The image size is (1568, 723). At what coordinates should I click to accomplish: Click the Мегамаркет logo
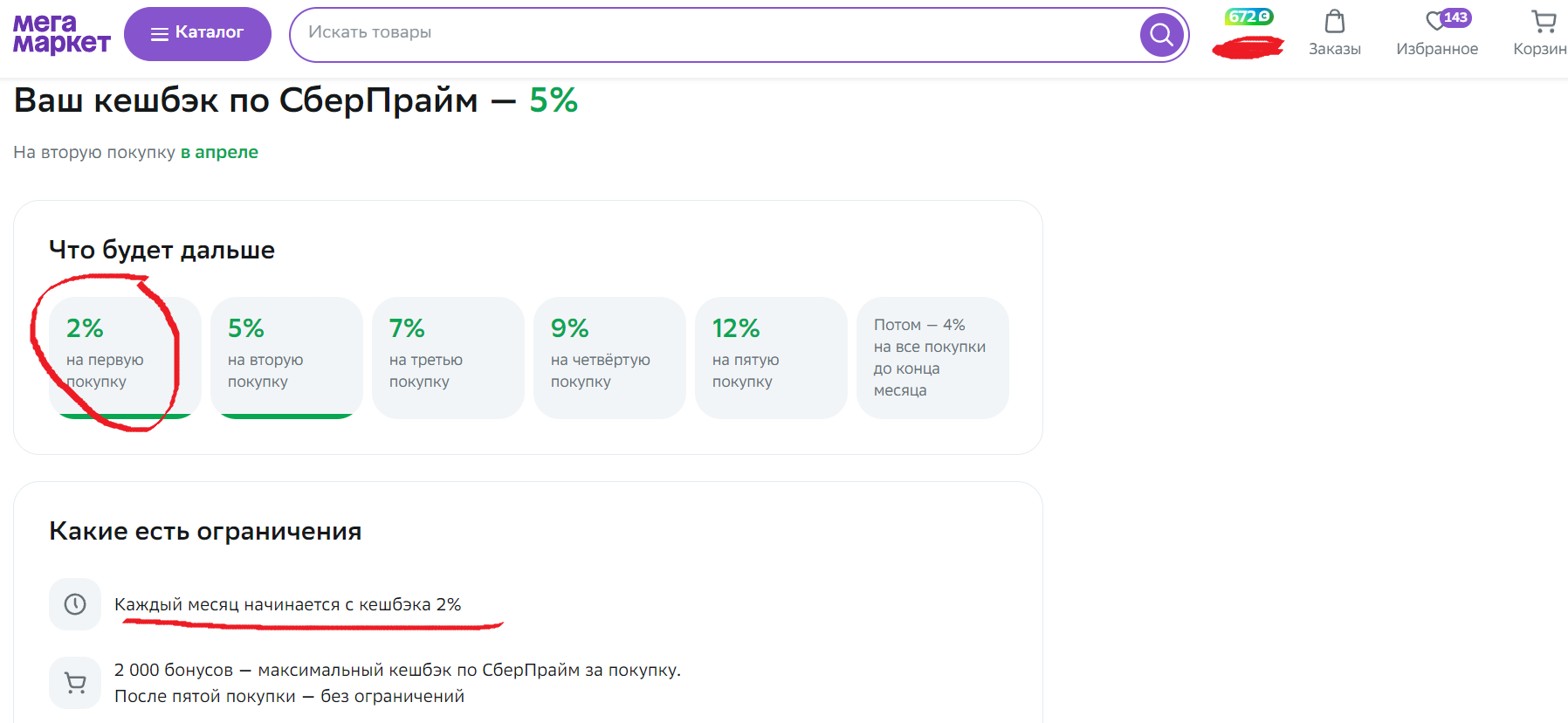click(x=61, y=34)
